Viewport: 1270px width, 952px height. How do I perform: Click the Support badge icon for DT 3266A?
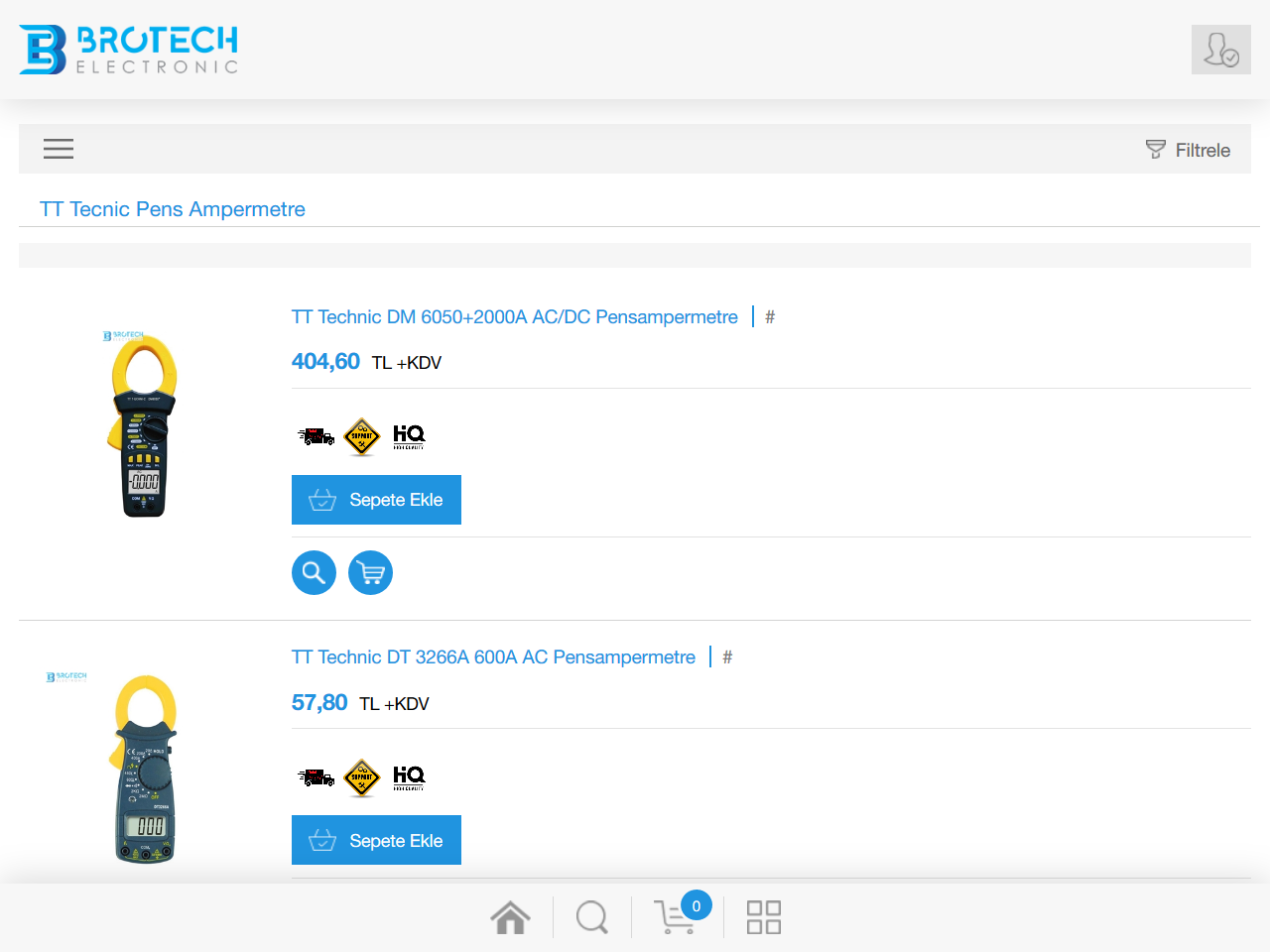click(x=362, y=777)
